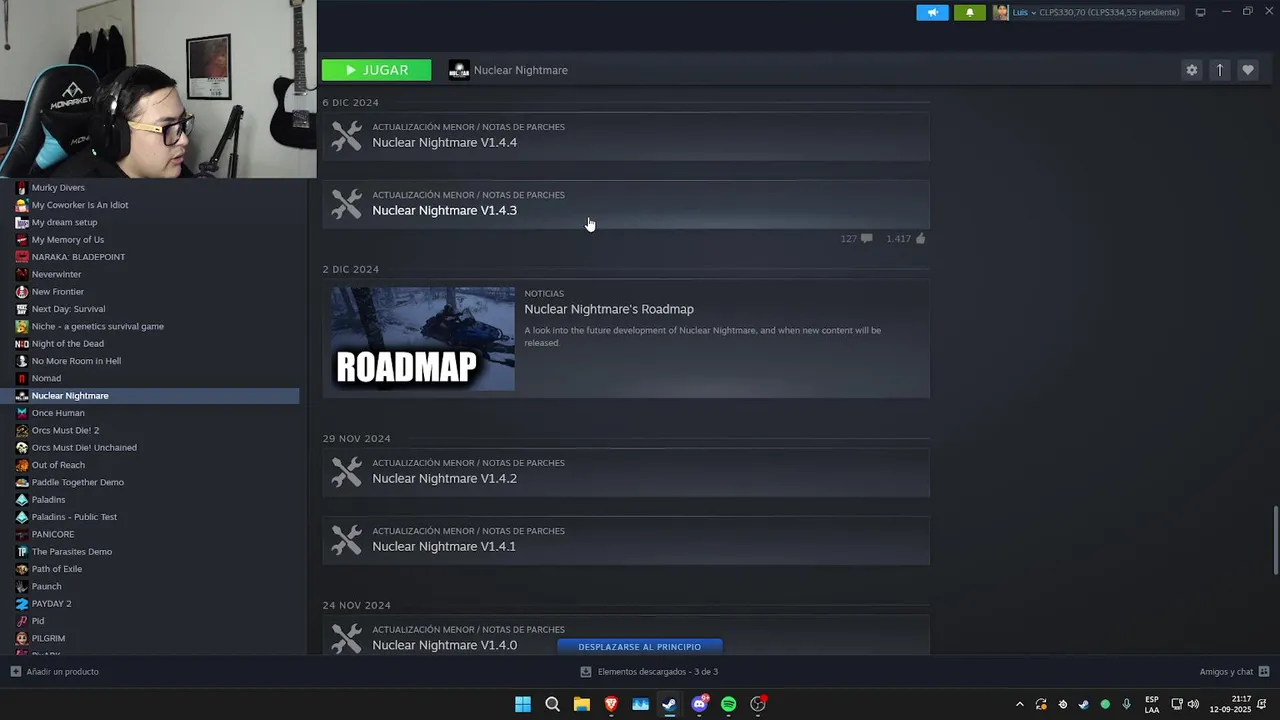Image resolution: width=1280 pixels, height=720 pixels.
Task: Open File Explorer from taskbar
Action: tap(581, 704)
